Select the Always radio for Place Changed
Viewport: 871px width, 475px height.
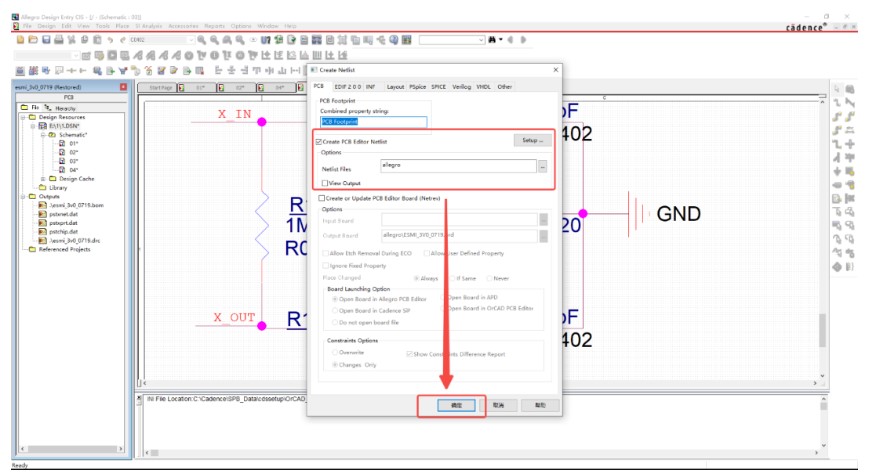click(416, 278)
